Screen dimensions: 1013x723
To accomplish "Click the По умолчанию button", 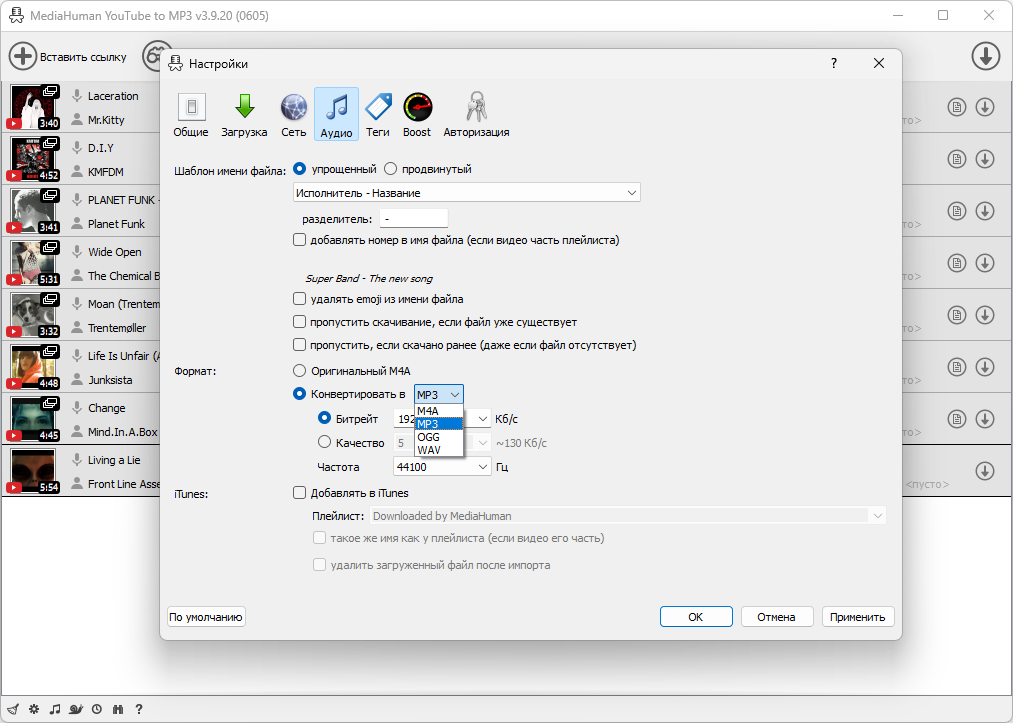I will click(x=206, y=616).
